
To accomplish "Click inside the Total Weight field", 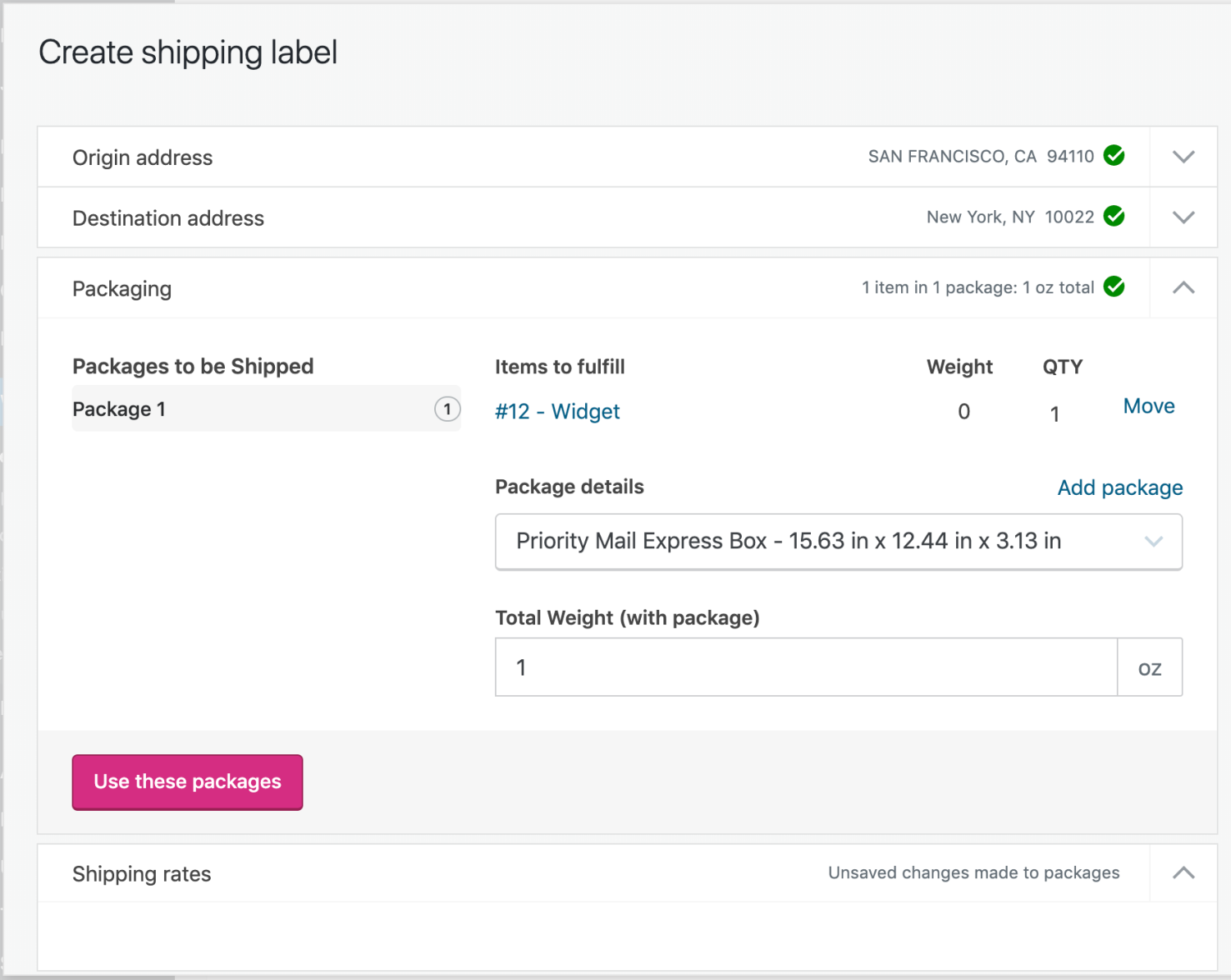I will click(804, 667).
